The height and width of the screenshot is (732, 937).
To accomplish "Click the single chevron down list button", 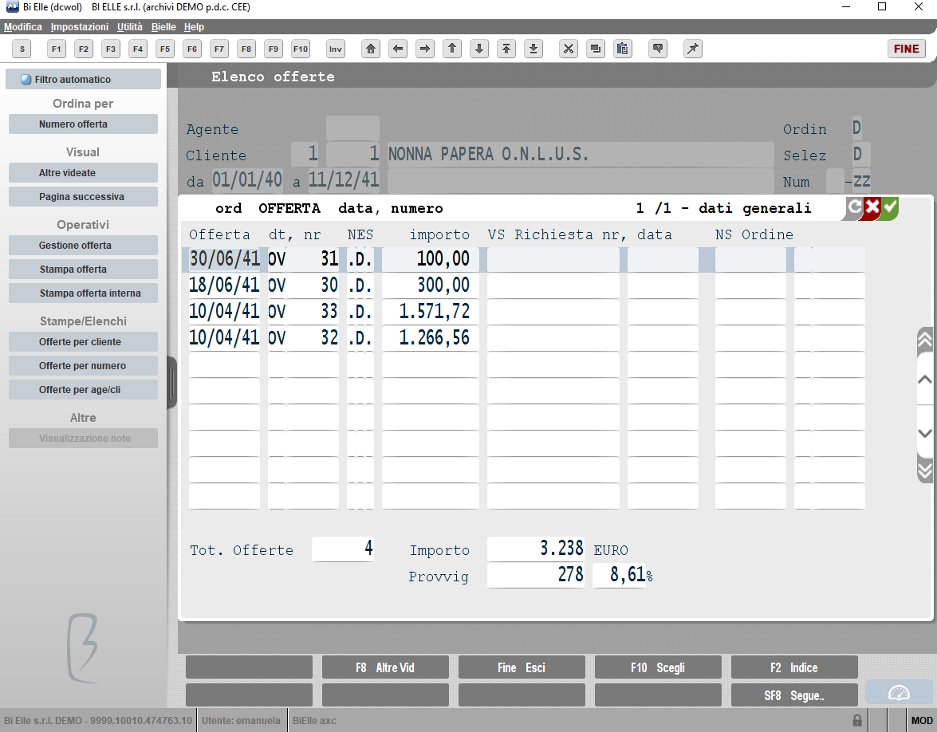I will point(924,433).
